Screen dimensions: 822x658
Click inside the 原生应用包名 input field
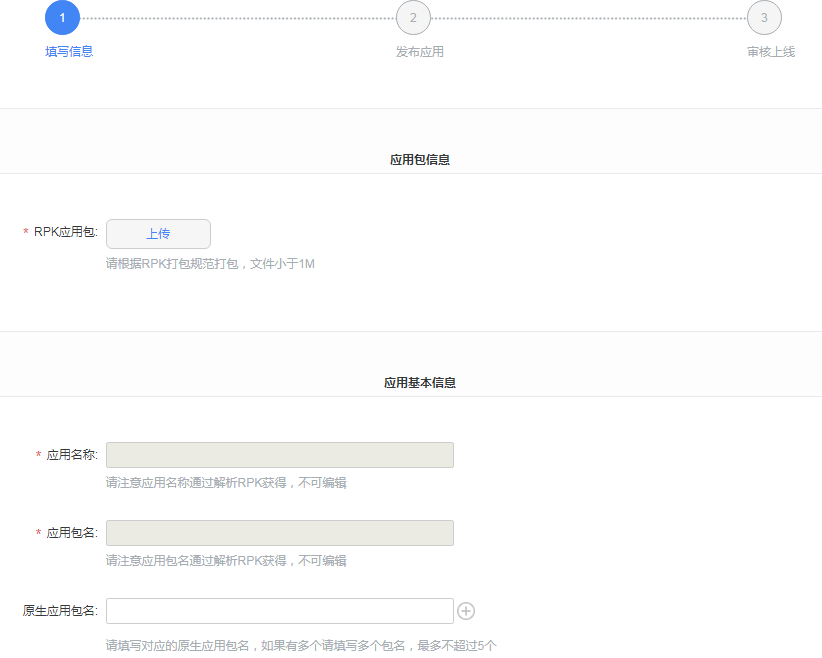(x=280, y=611)
